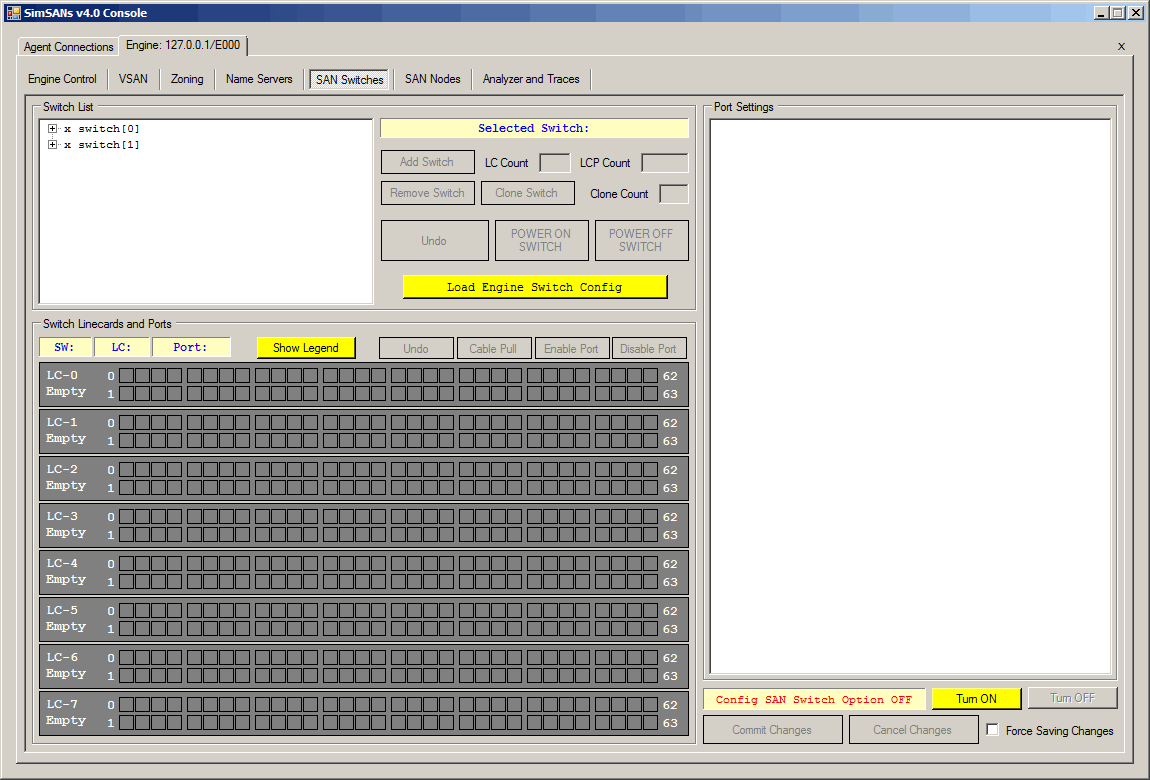
Task: Go to the Agent Connections tab
Action: 69,47
